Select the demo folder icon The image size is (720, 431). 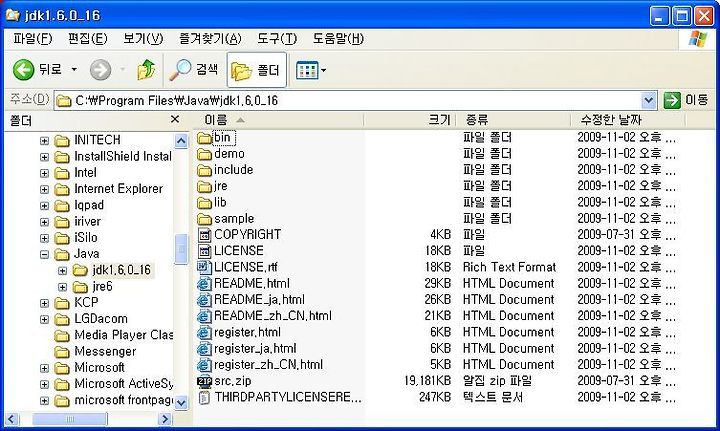(204, 154)
